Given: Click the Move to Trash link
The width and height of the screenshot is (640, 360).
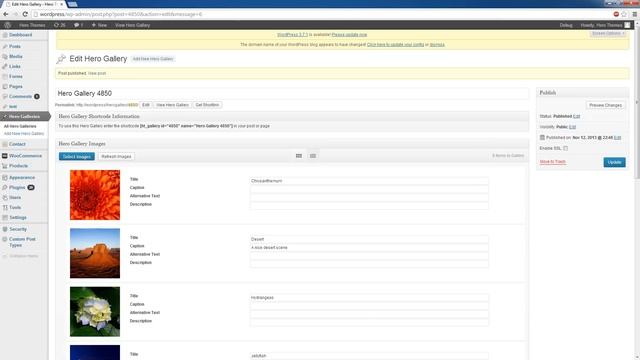Looking at the screenshot, I should point(553,162).
